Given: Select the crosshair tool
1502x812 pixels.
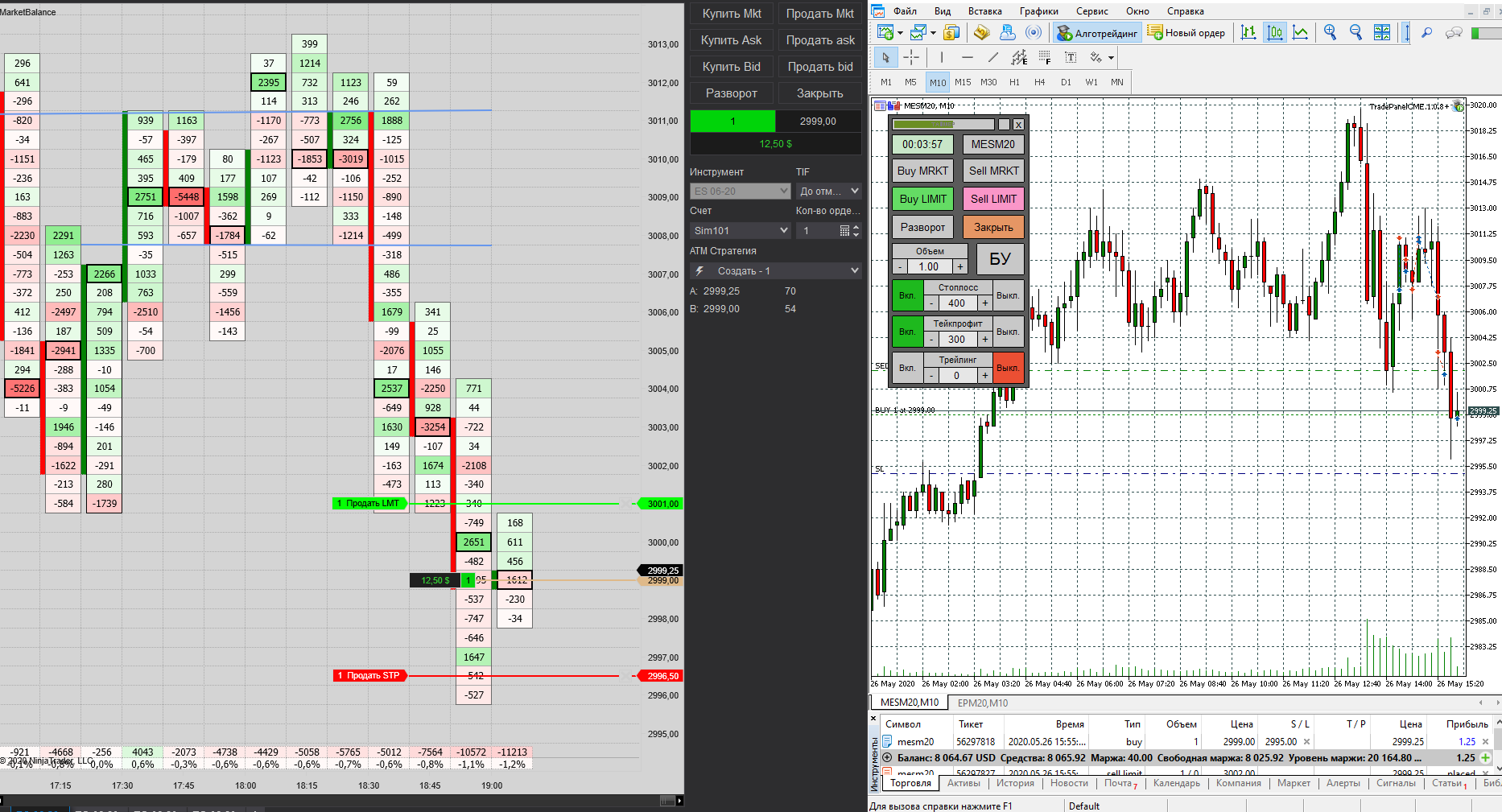Looking at the screenshot, I should point(911,57).
